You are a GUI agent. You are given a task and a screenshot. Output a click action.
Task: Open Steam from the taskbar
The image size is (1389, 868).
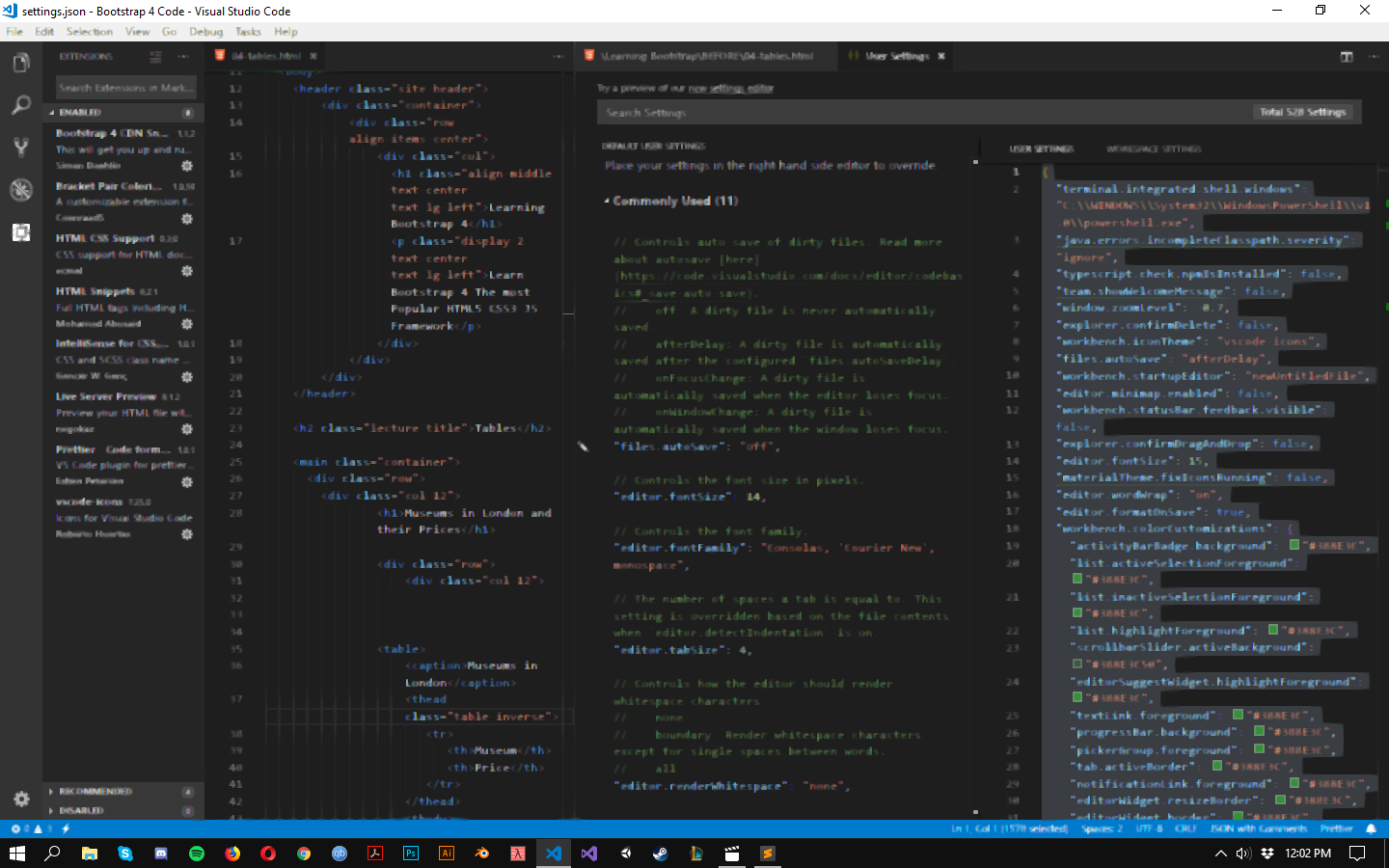(661, 854)
